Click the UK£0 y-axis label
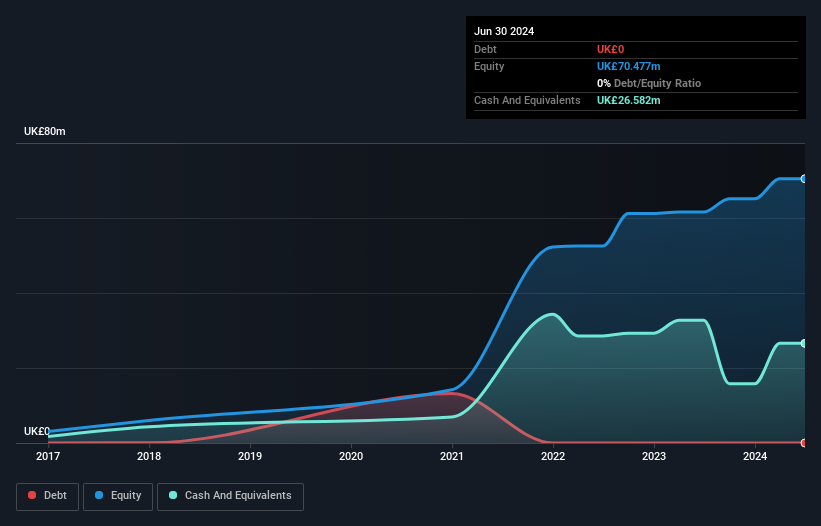The height and width of the screenshot is (526, 821). pyautogui.click(x=37, y=431)
